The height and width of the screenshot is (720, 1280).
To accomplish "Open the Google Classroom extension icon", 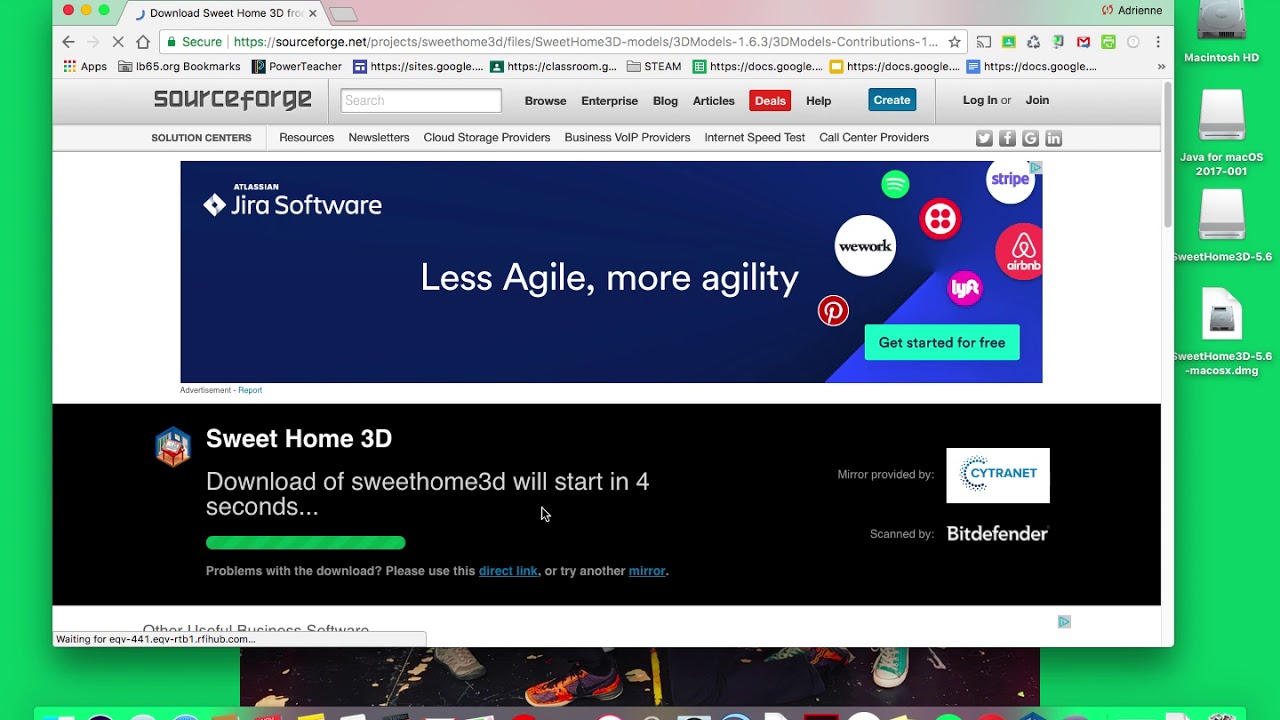I will point(1009,42).
